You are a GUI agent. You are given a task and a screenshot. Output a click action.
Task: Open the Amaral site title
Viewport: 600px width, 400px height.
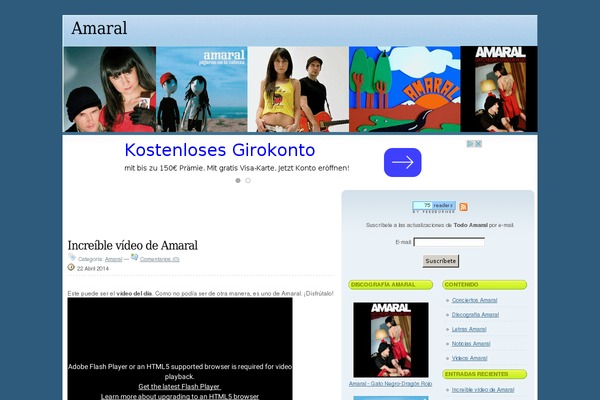99,28
